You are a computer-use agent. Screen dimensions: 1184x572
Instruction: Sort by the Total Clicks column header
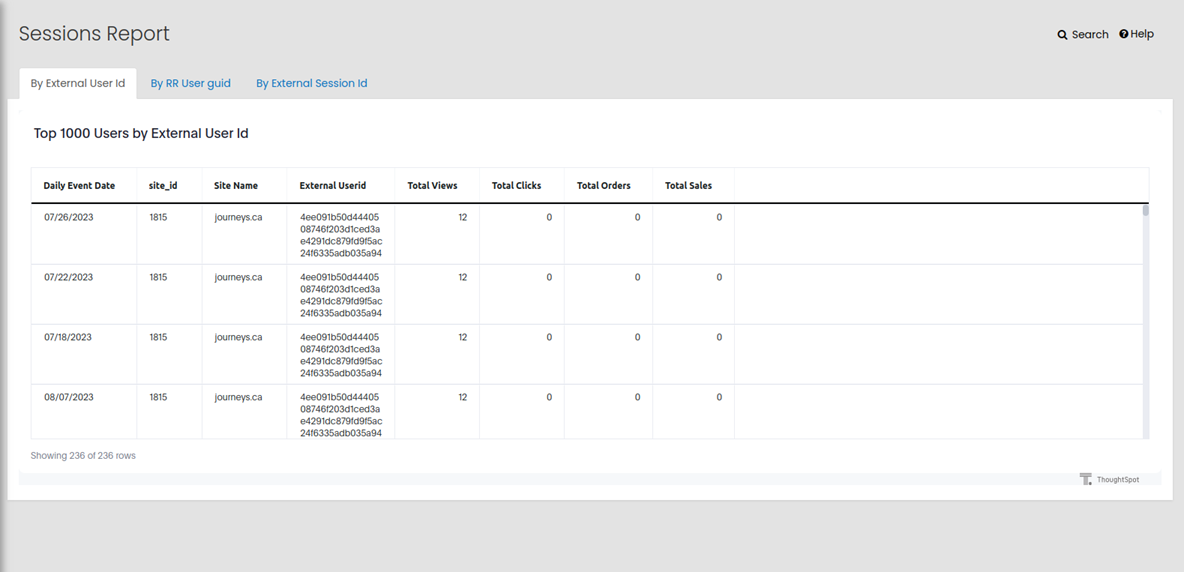tap(516, 186)
